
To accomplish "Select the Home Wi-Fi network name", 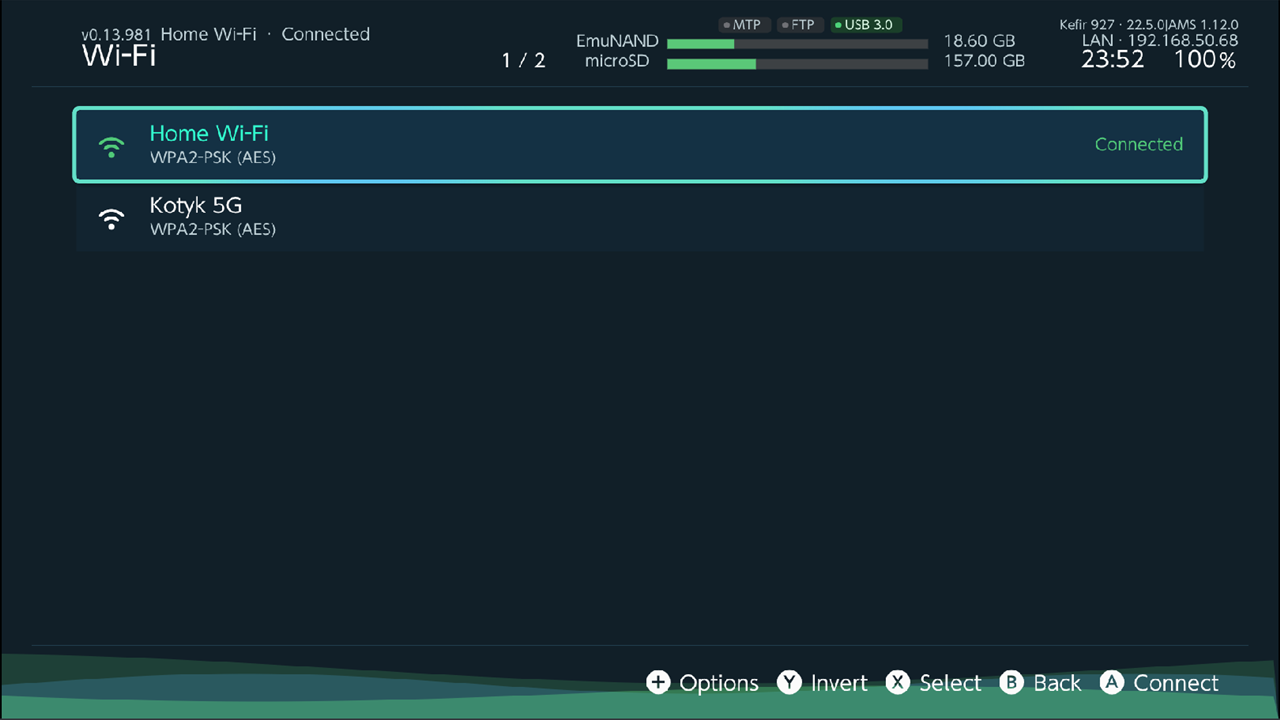I will [x=209, y=134].
